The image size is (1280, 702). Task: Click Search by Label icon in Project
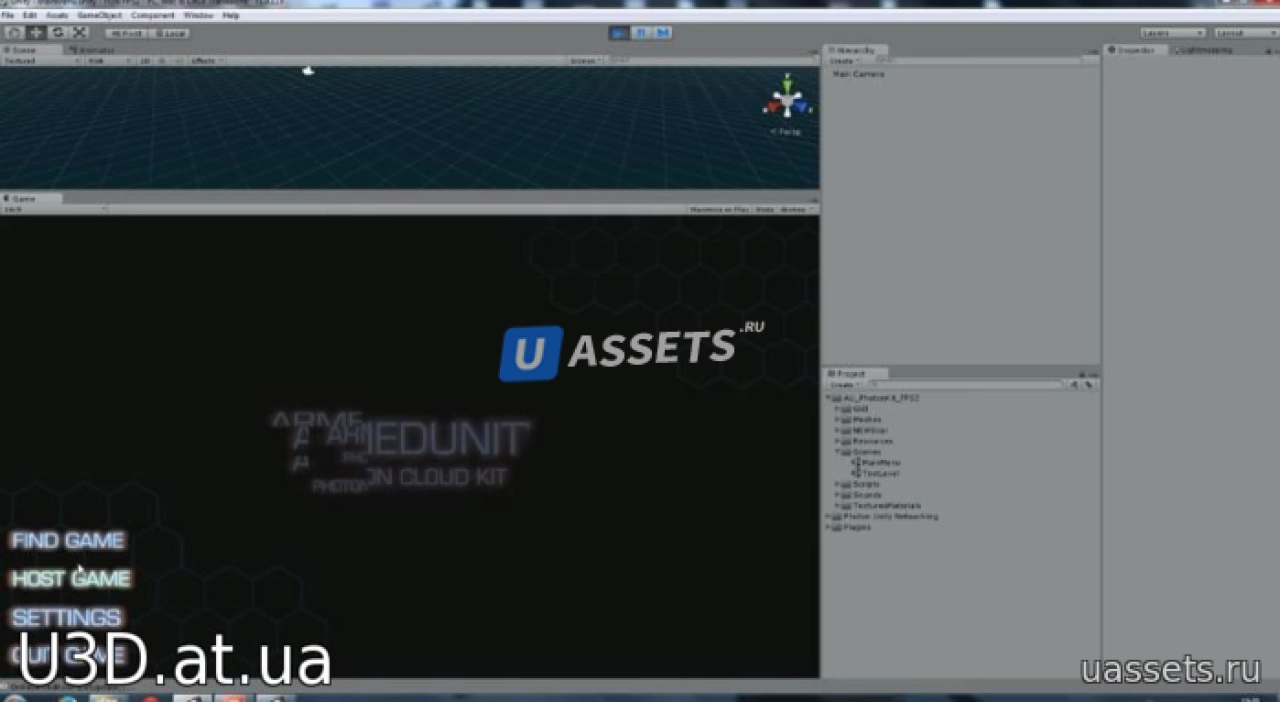coord(1090,384)
